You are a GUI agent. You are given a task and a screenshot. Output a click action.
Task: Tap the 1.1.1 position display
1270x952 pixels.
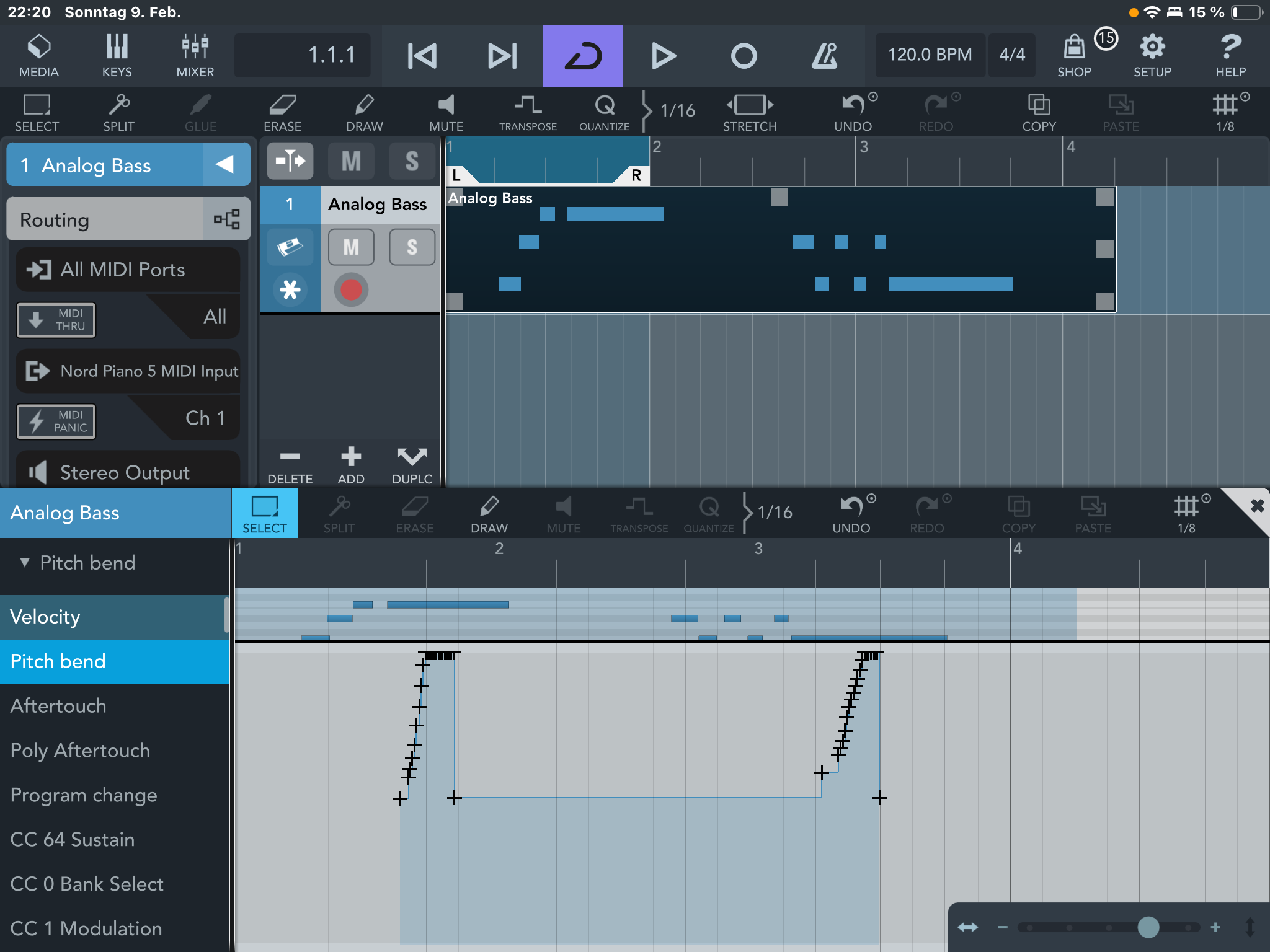[303, 55]
